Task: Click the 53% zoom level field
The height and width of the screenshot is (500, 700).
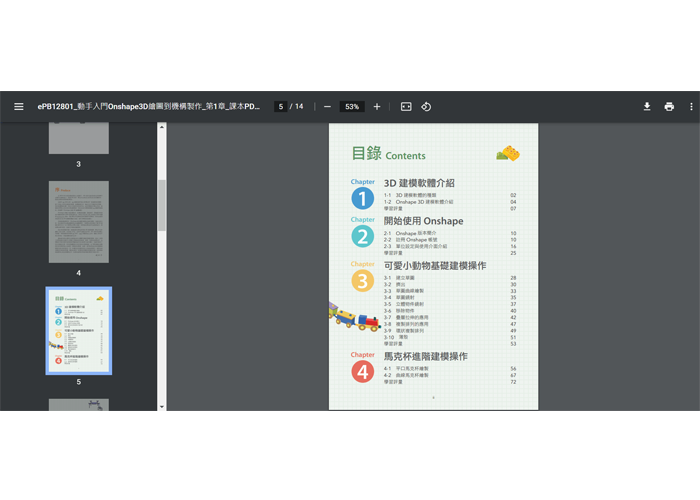Action: 352,107
